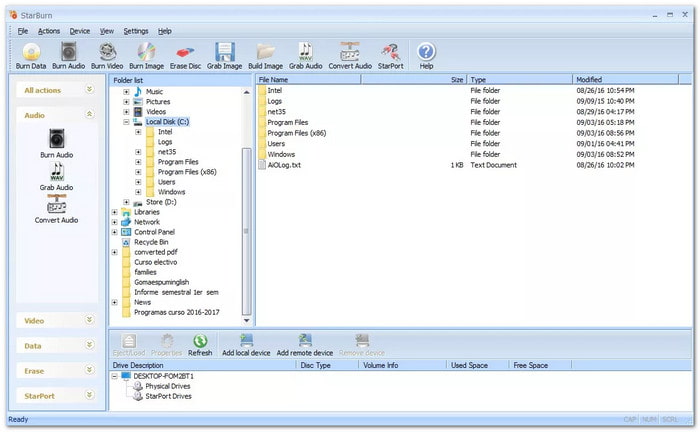Select Programas curso 2016-2017 folder
Screen dimensions: 700x432
tap(177, 312)
